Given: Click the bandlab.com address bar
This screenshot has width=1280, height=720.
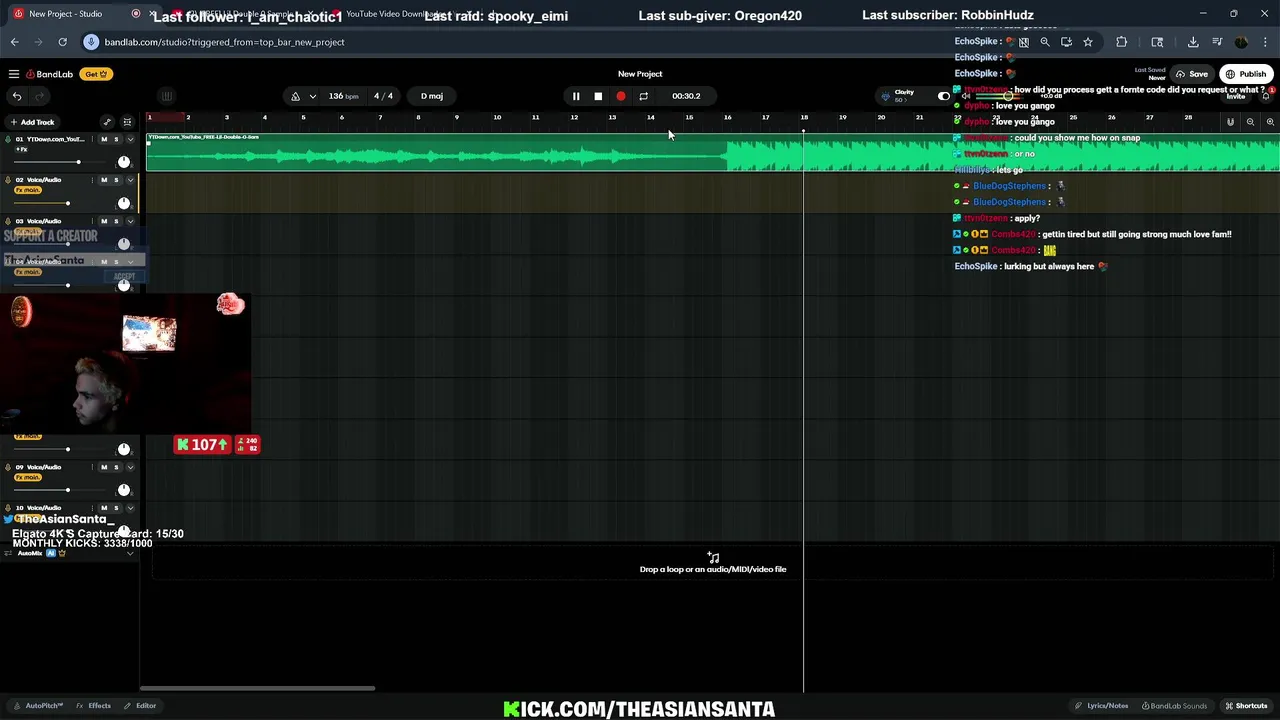Looking at the screenshot, I should (224, 42).
